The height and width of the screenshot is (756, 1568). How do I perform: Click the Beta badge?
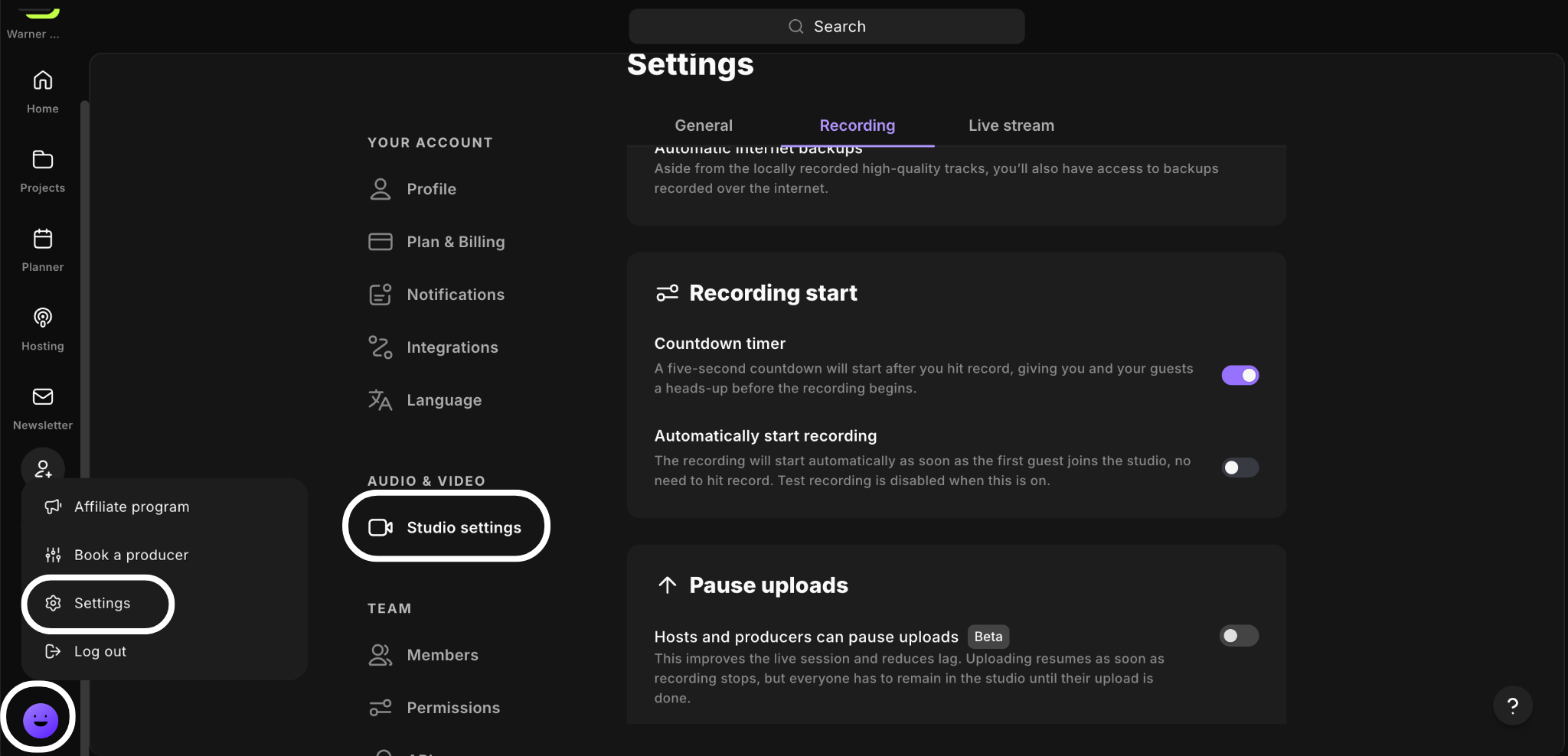coord(988,637)
